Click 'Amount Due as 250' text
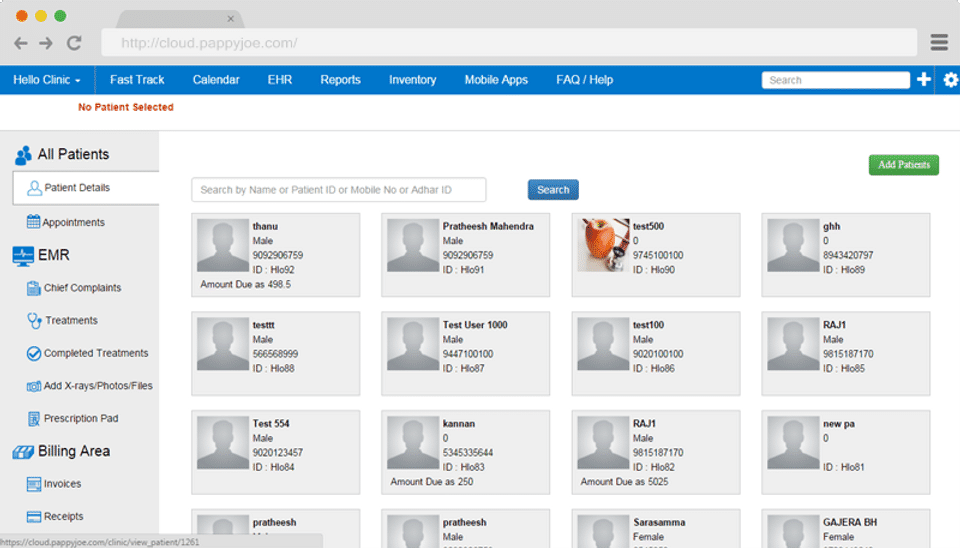The width and height of the screenshot is (960, 548). (x=432, y=481)
